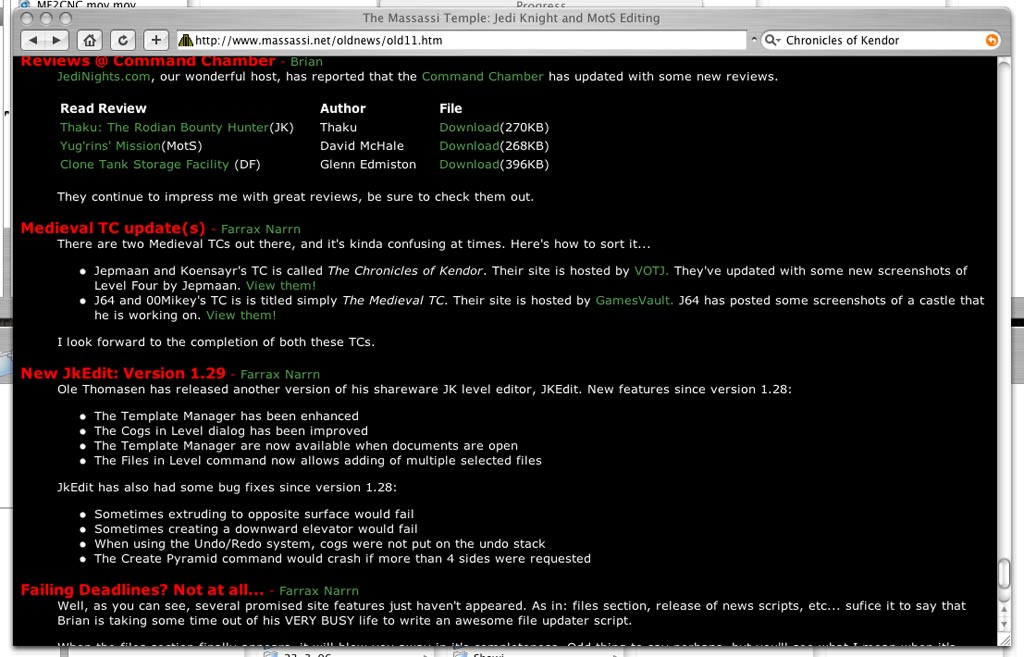Click the File column header
This screenshot has height=657, width=1024.
coord(451,108)
